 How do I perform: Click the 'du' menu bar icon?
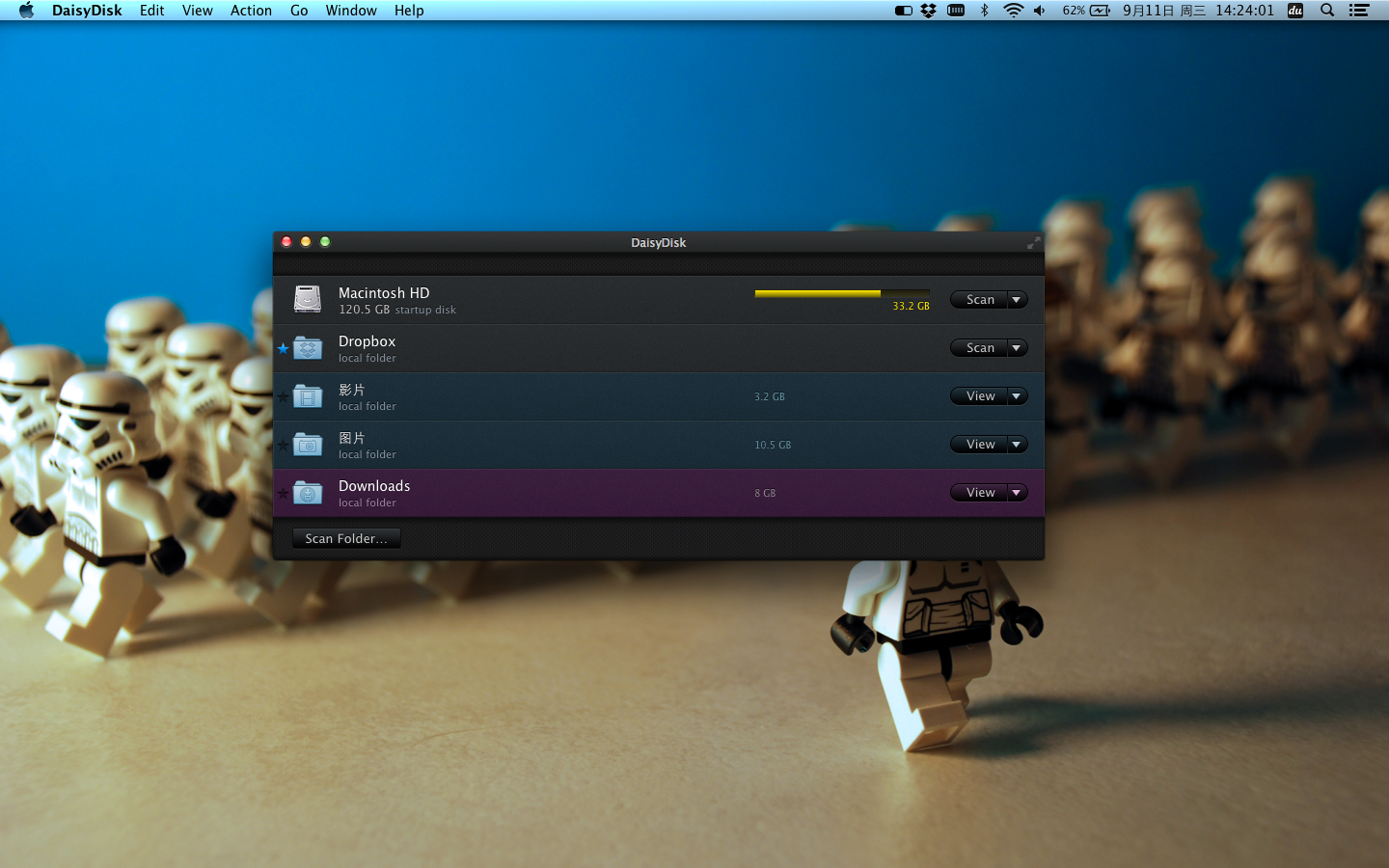point(1295,11)
